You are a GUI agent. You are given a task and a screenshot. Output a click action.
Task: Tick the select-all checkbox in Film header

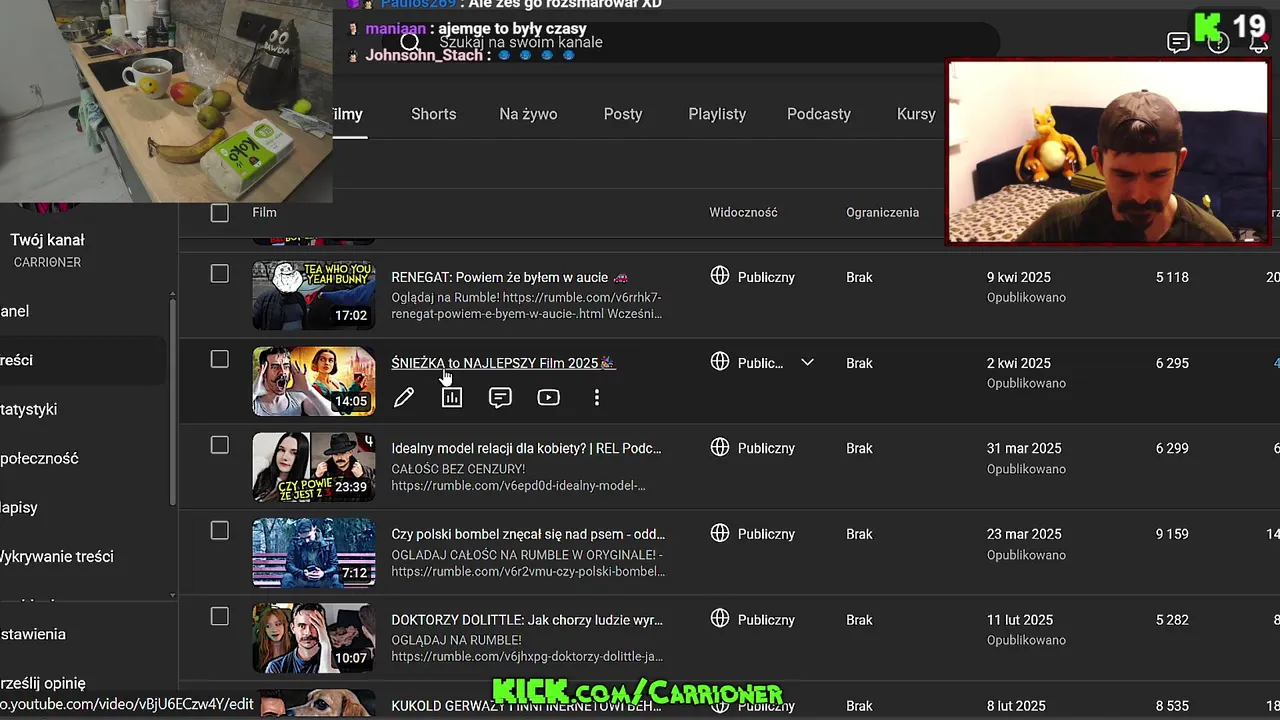tap(220, 212)
